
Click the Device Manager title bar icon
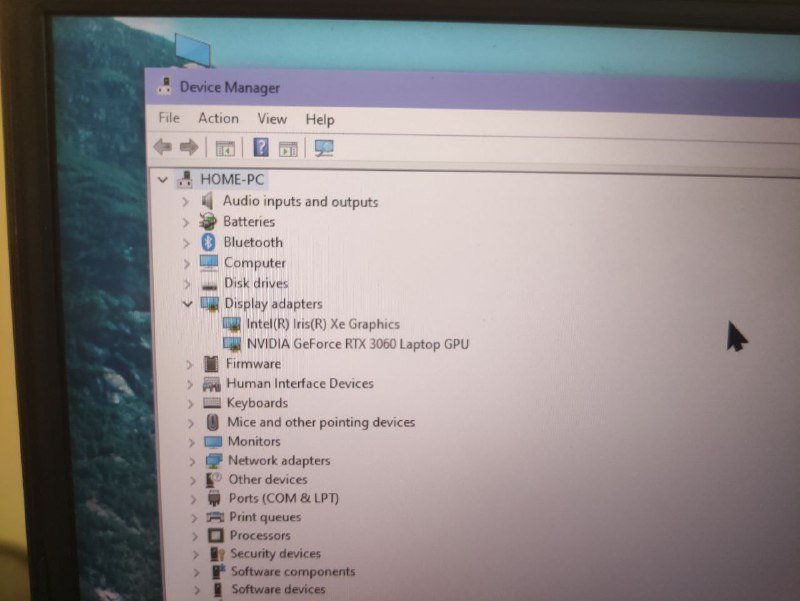point(165,87)
